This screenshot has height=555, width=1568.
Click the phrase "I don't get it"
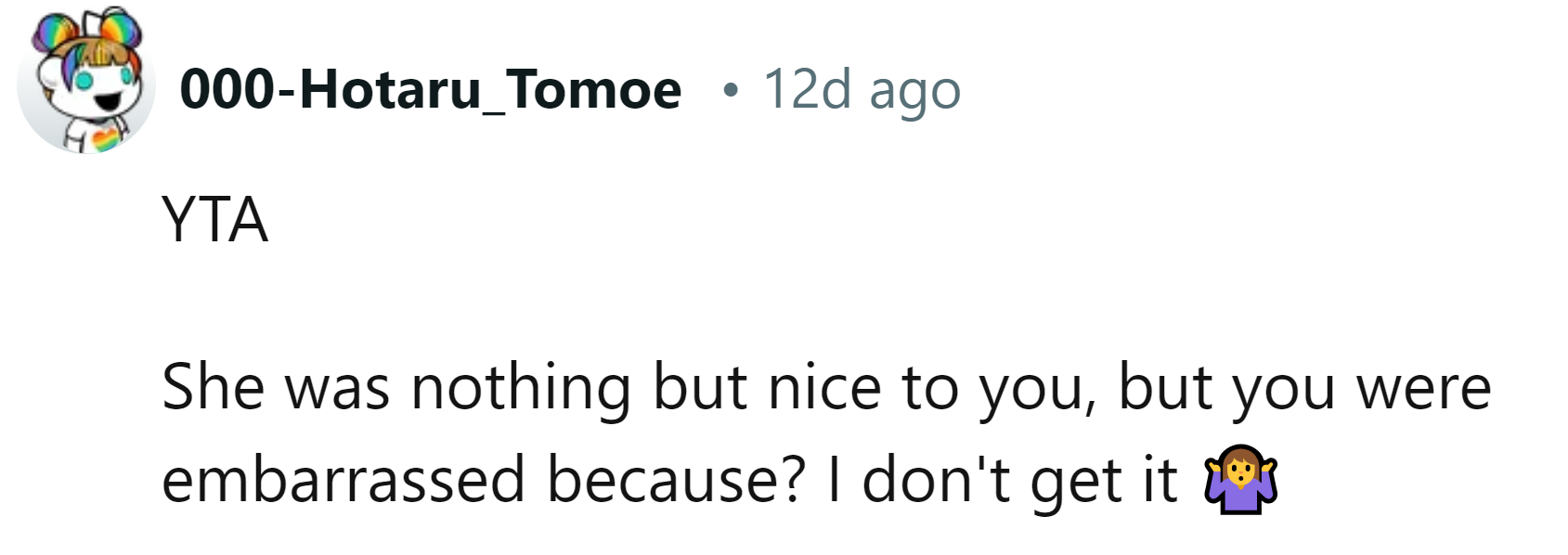(1003, 479)
